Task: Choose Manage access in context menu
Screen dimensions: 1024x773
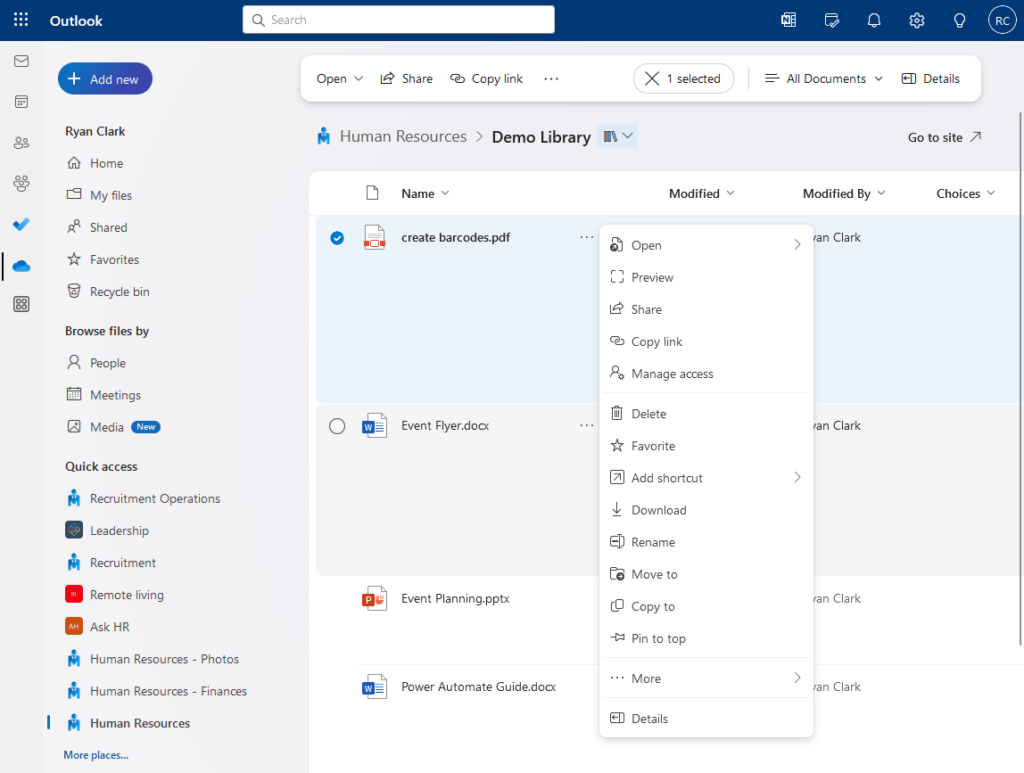Action: click(x=706, y=373)
